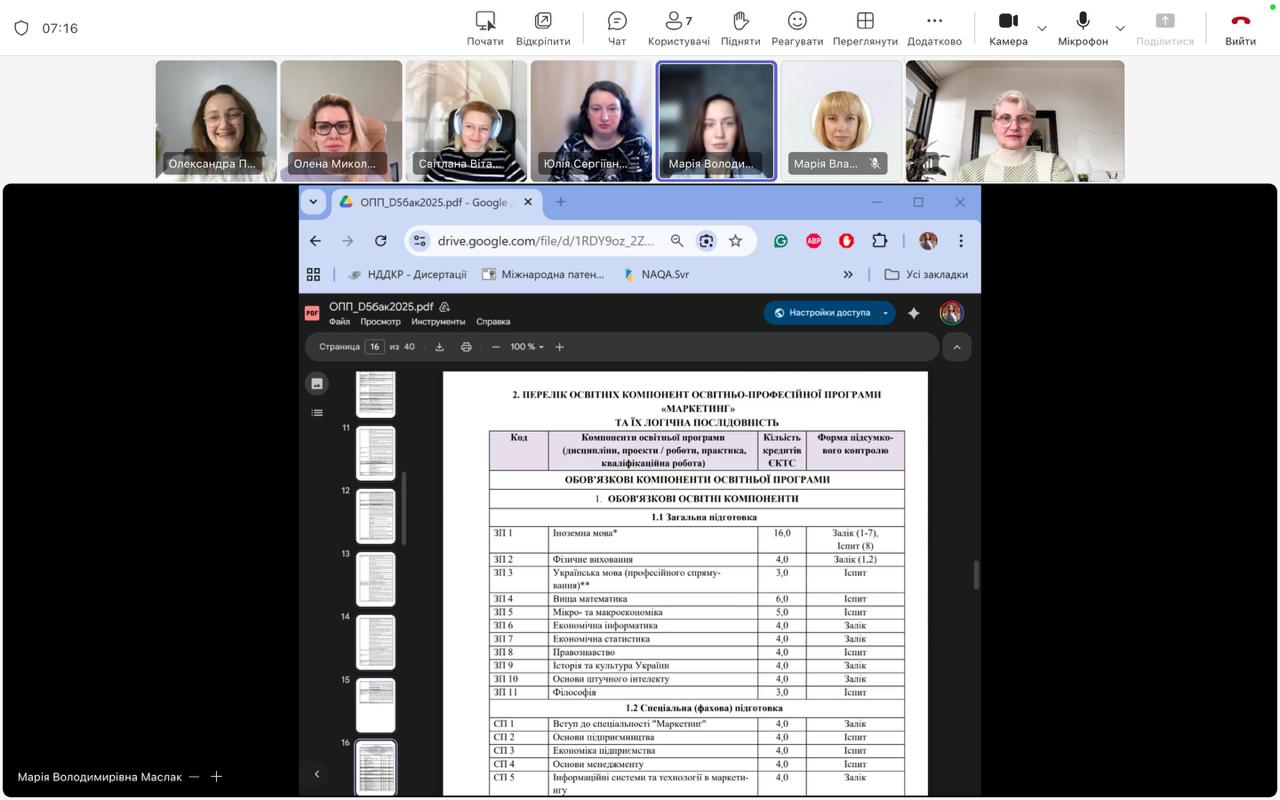Viewport: 1280px width, 800px height.
Task: Select the page 14 thumbnail
Action: click(x=376, y=641)
